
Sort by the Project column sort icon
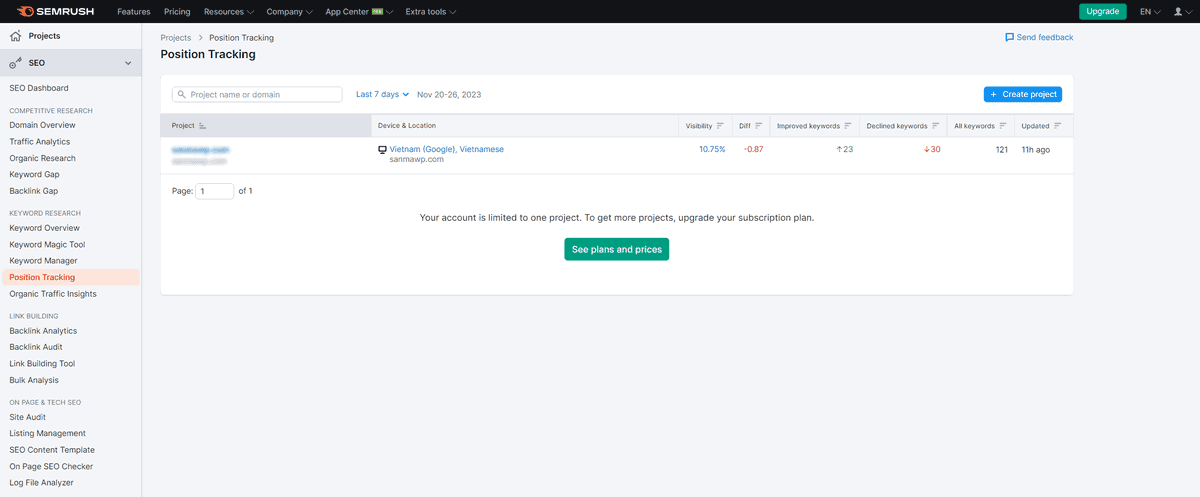click(202, 126)
